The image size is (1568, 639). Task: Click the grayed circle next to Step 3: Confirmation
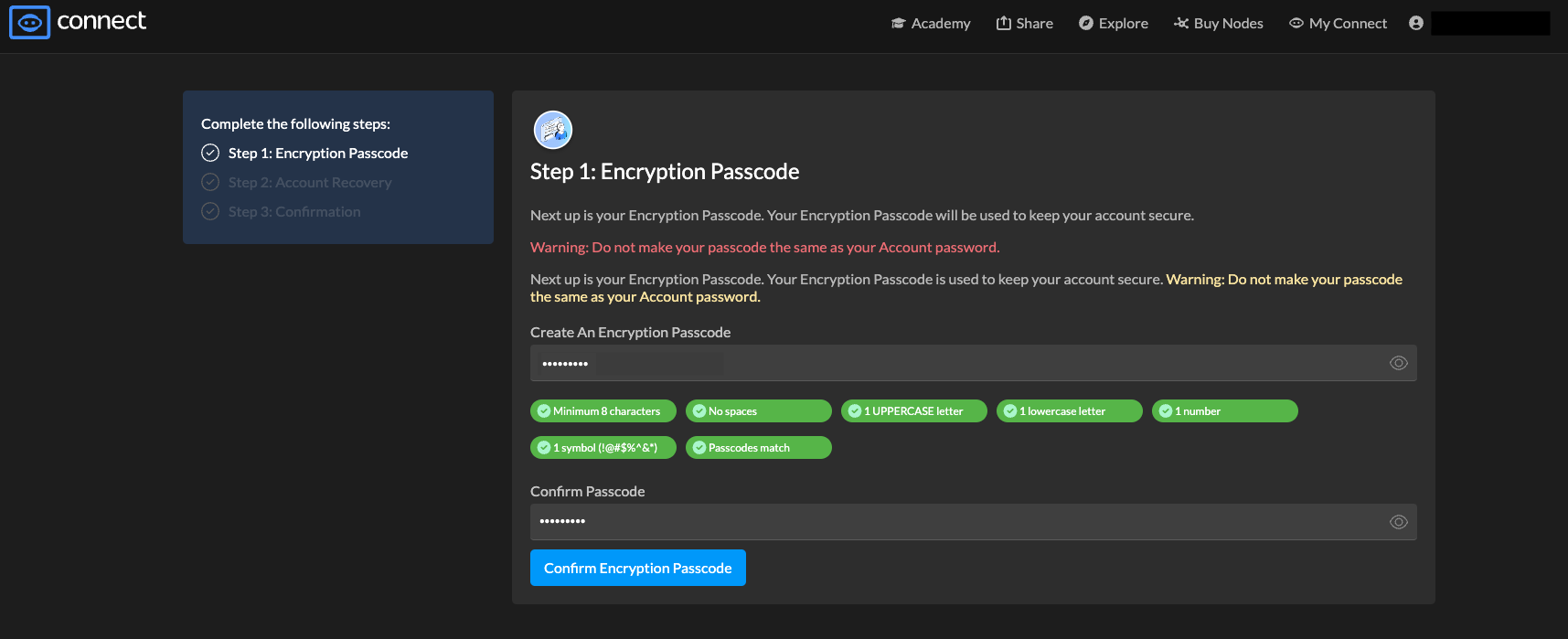(209, 211)
